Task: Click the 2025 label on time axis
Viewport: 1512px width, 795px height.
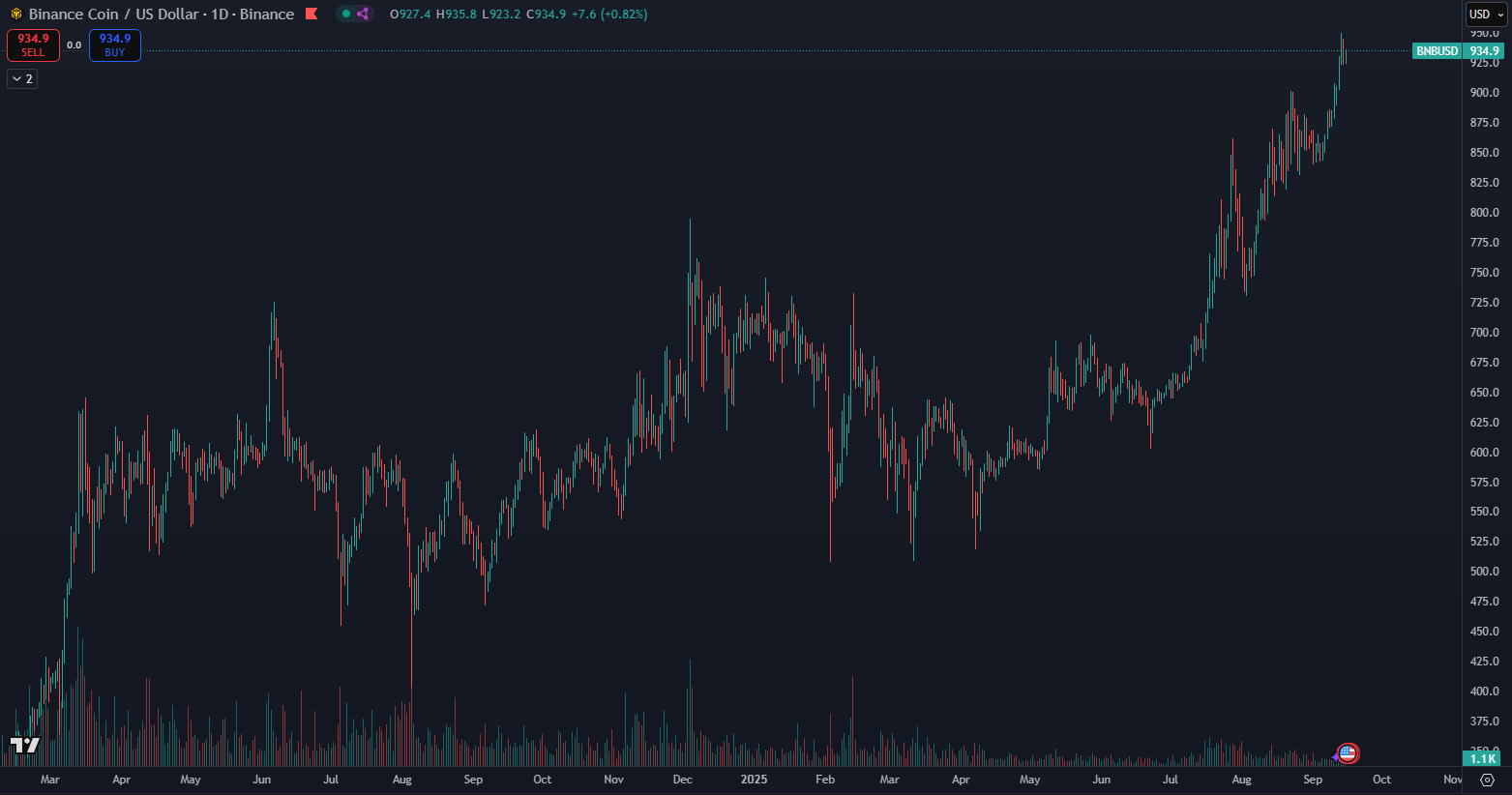Action: pyautogui.click(x=754, y=780)
